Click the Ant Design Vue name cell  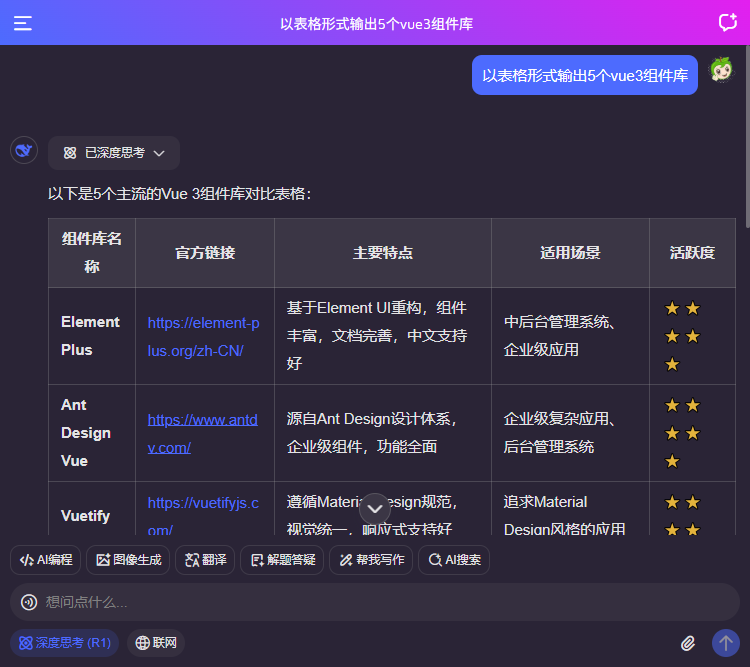[92, 433]
